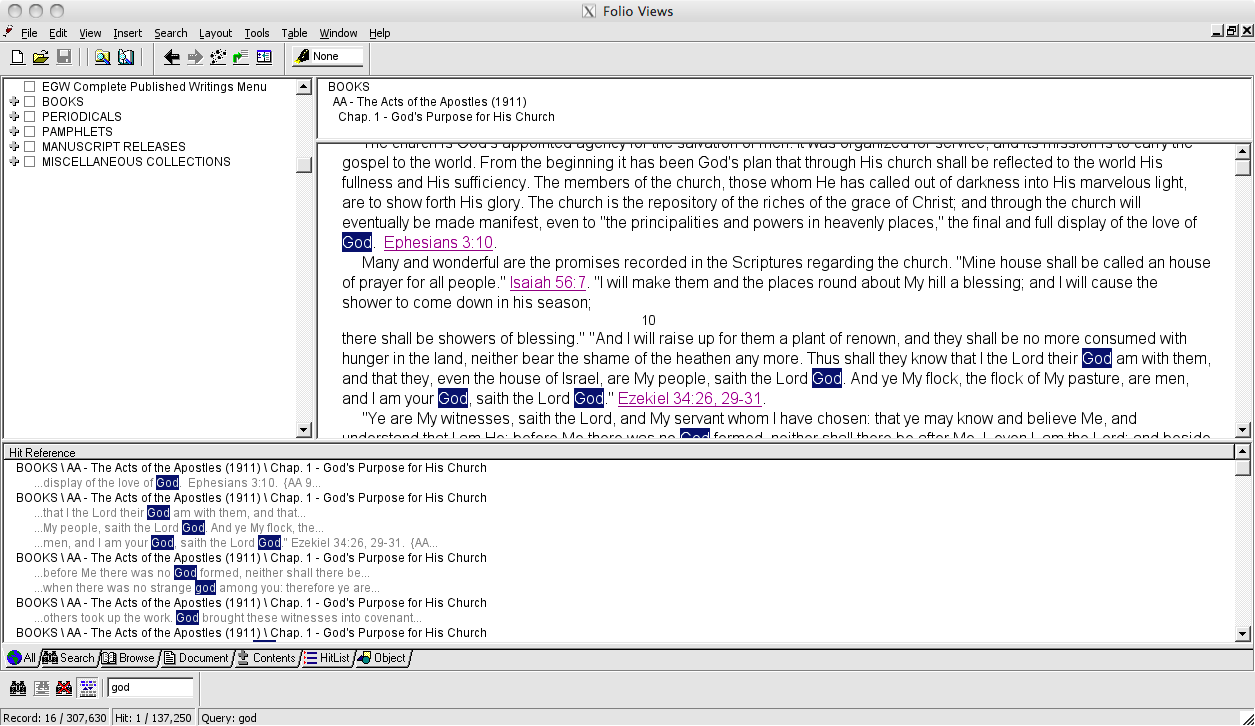Image resolution: width=1255 pixels, height=726 pixels.
Task: Open the Search menu
Action: click(170, 32)
